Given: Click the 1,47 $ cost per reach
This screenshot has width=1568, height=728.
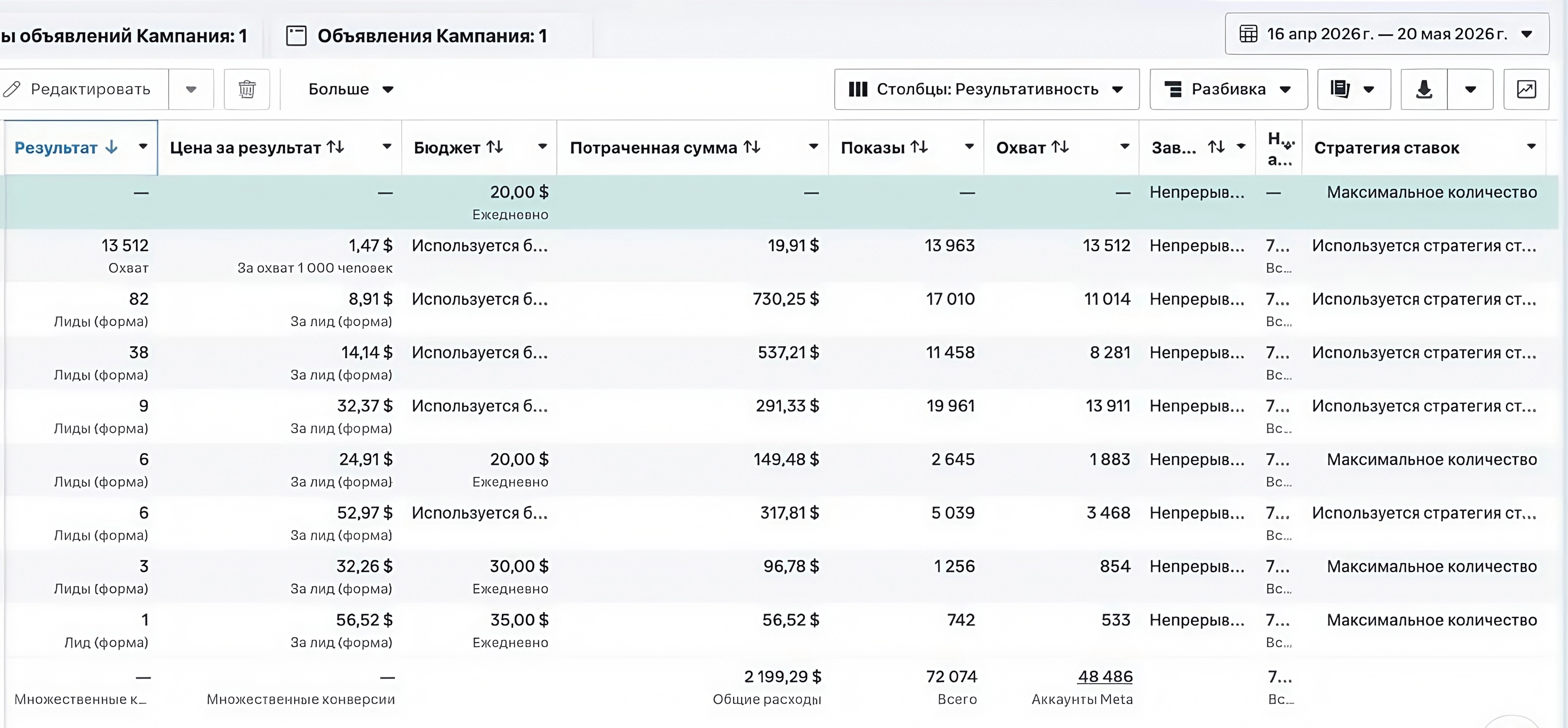Looking at the screenshot, I should pyautogui.click(x=370, y=245).
